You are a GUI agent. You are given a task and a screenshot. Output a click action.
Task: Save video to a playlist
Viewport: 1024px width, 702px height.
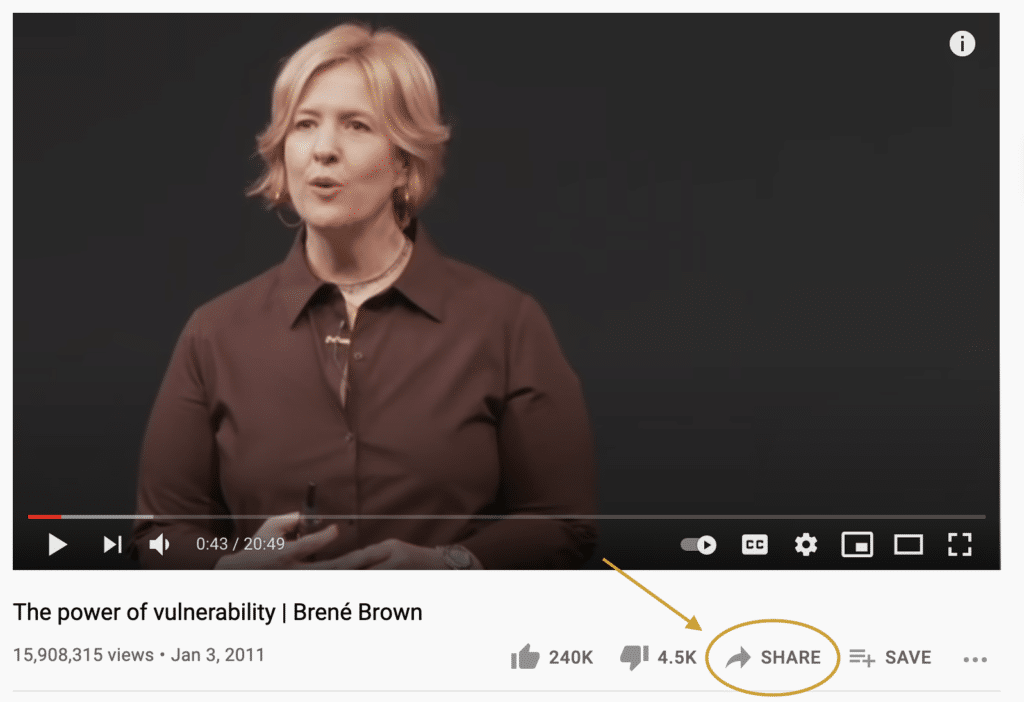890,657
